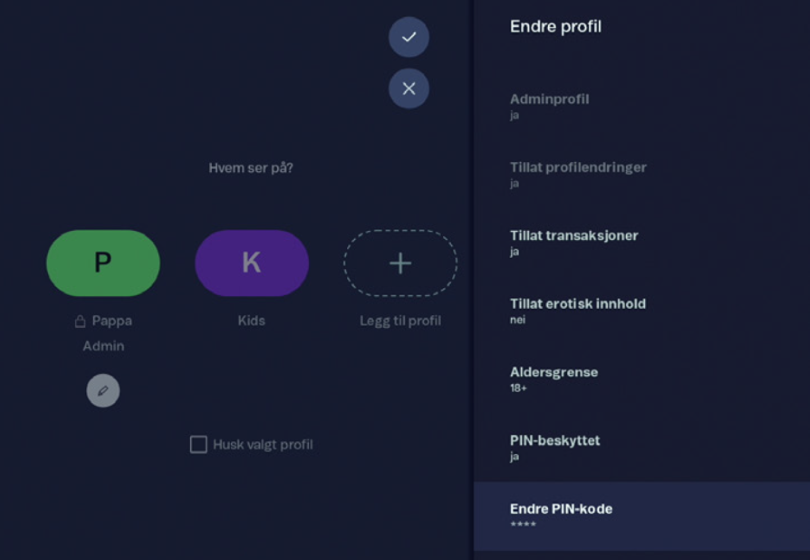Select the green P profile avatar

(x=103, y=263)
